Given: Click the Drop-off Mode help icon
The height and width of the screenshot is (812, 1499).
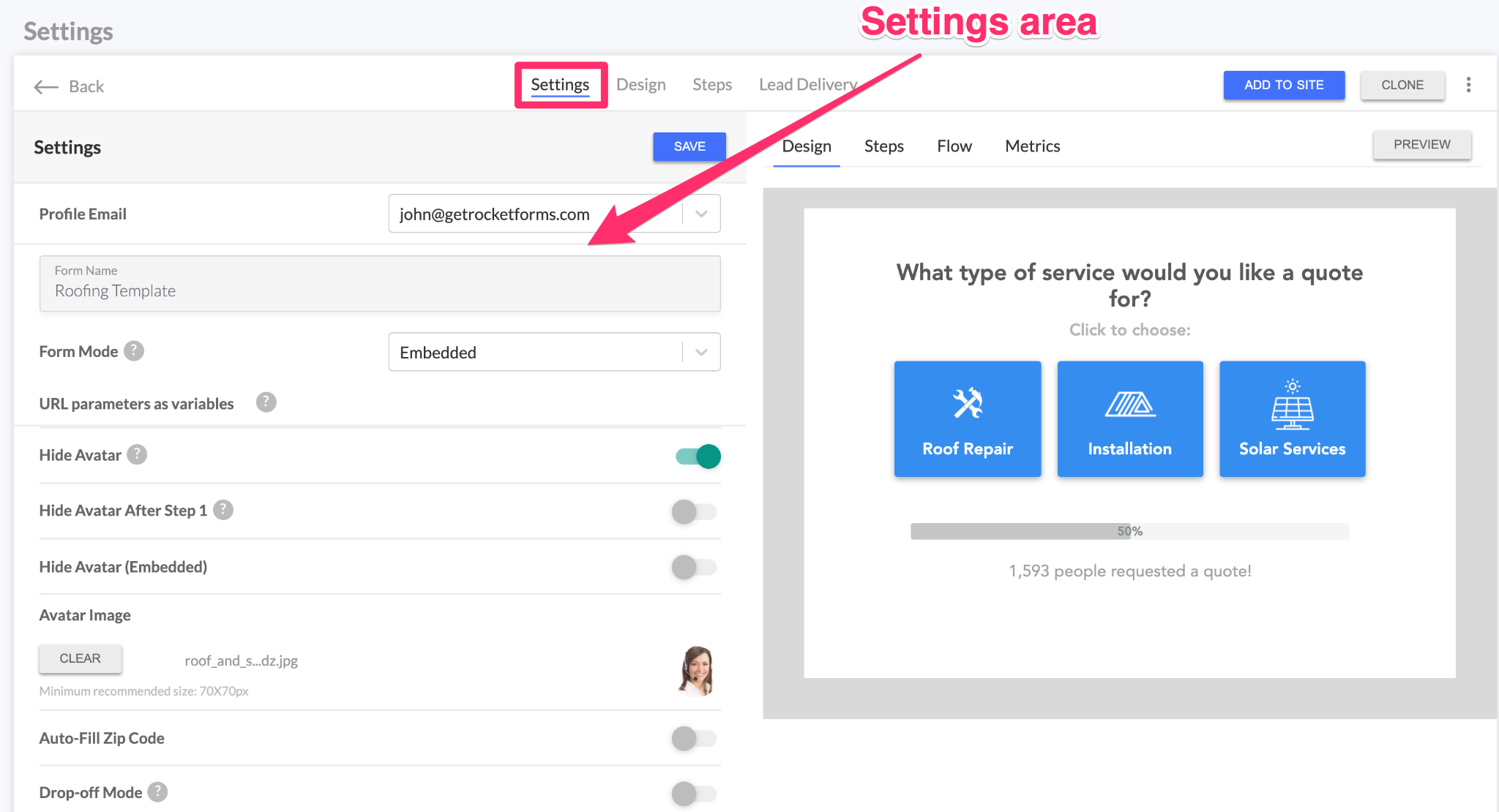Looking at the screenshot, I should click(x=157, y=792).
